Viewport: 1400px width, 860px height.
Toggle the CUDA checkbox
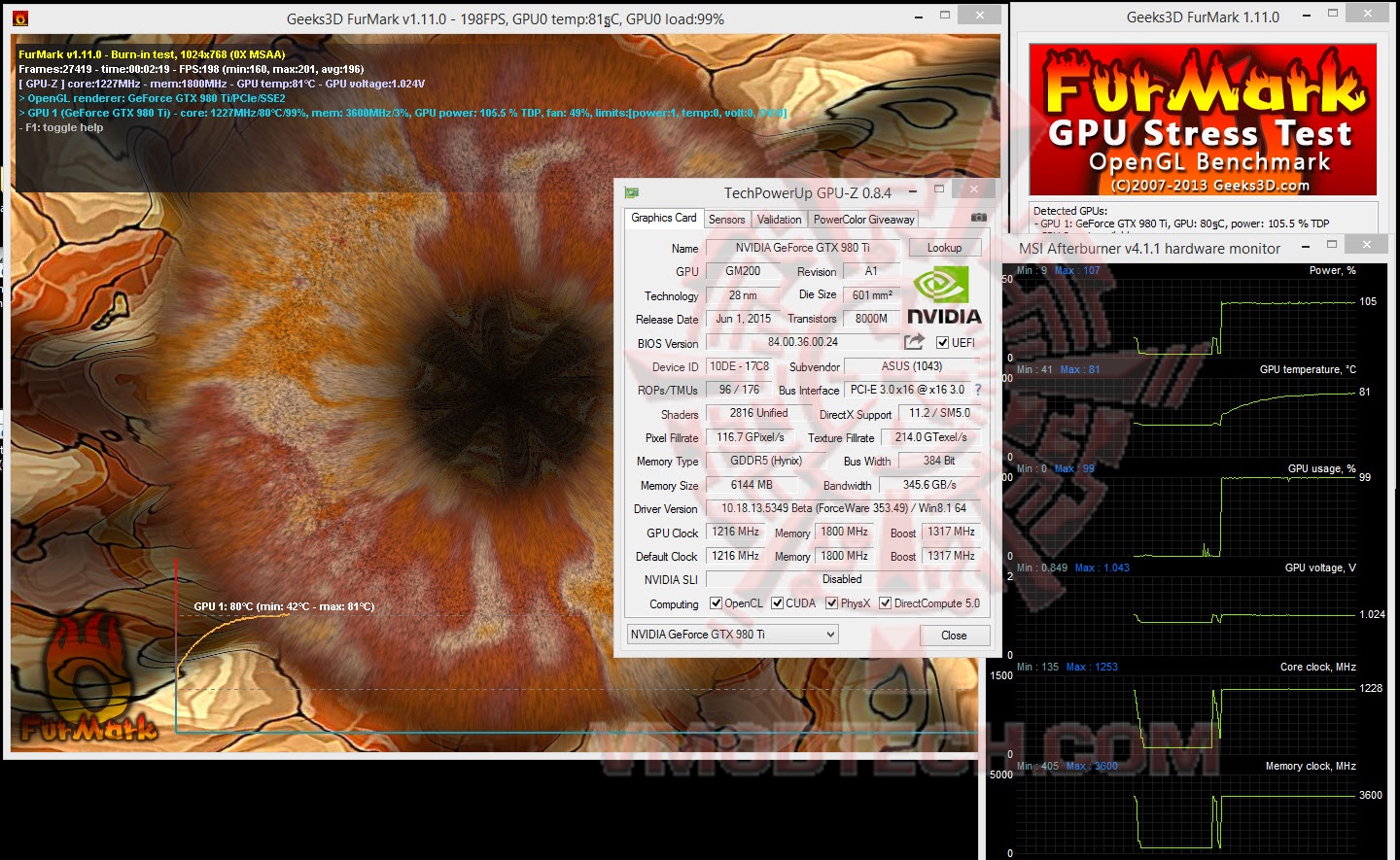pyautogui.click(x=778, y=603)
